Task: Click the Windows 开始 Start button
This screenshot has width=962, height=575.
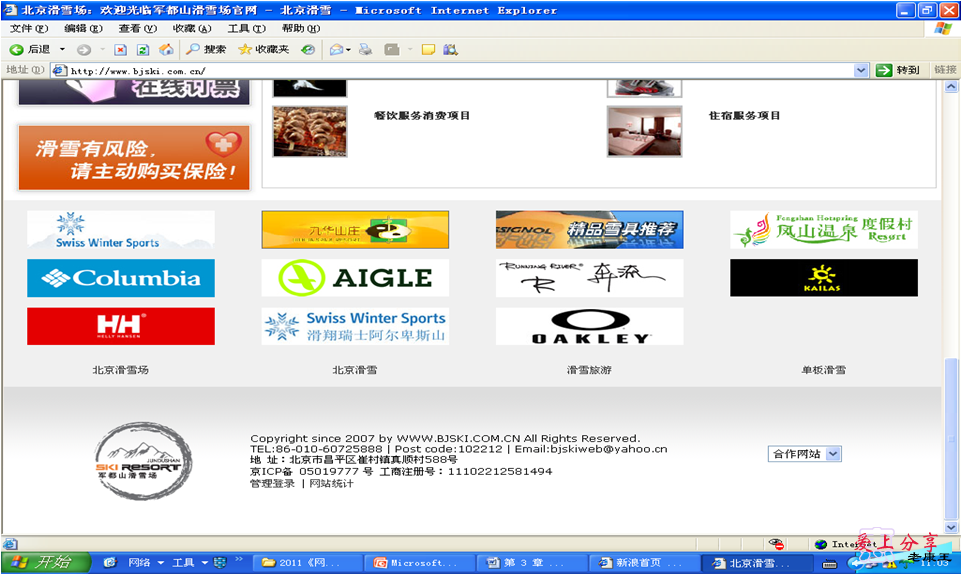Action: point(46,562)
